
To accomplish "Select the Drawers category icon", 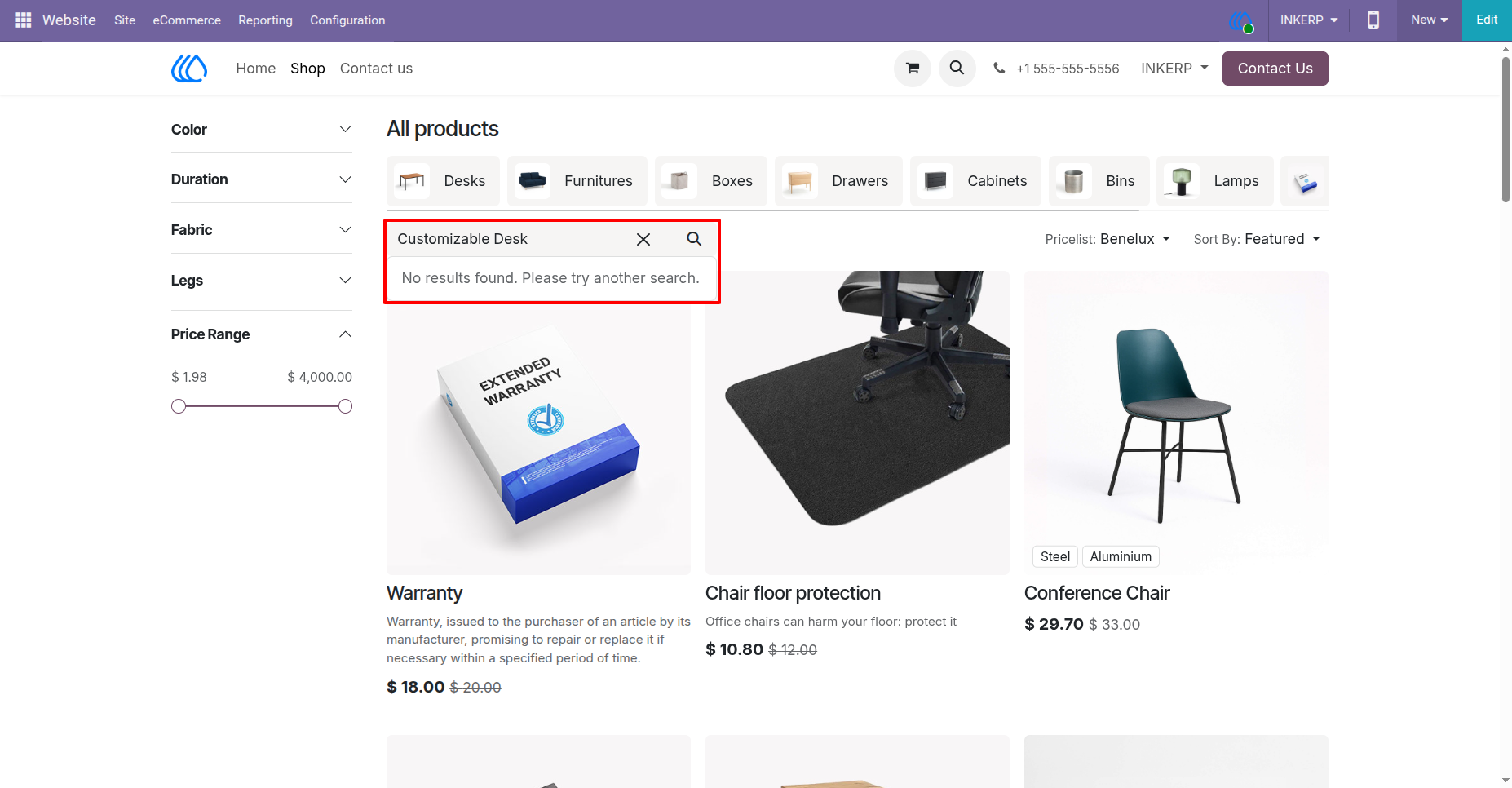I will (800, 181).
